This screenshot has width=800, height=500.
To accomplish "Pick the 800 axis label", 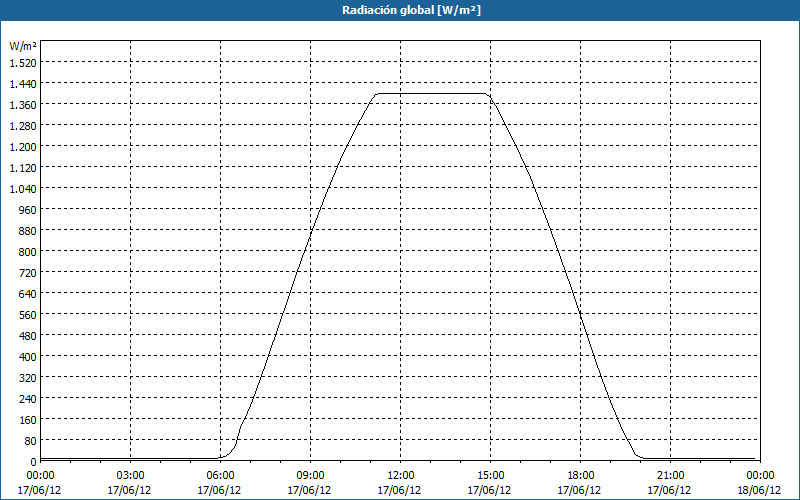I will [x=28, y=252].
